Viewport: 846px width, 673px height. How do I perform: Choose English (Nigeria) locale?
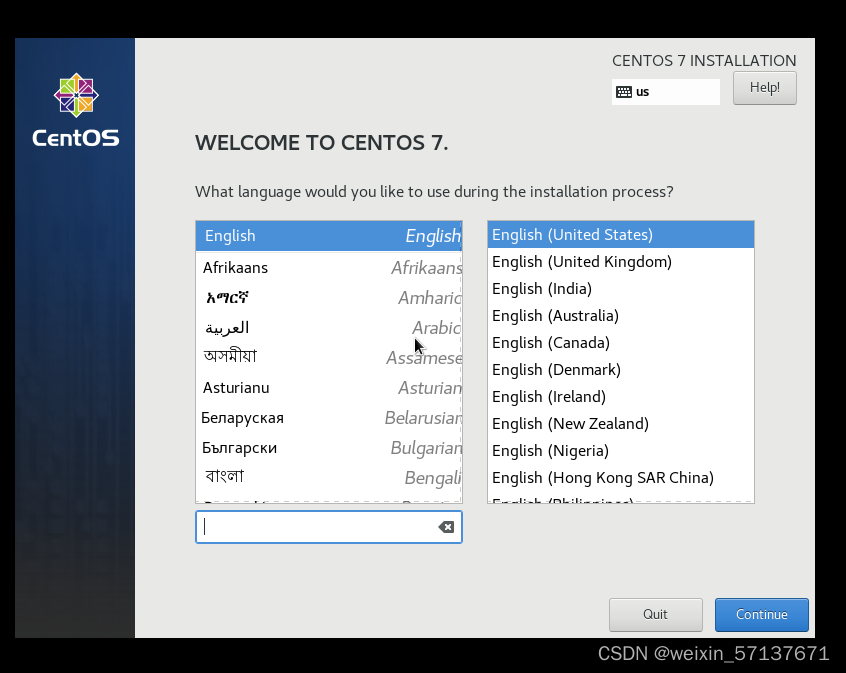620,451
